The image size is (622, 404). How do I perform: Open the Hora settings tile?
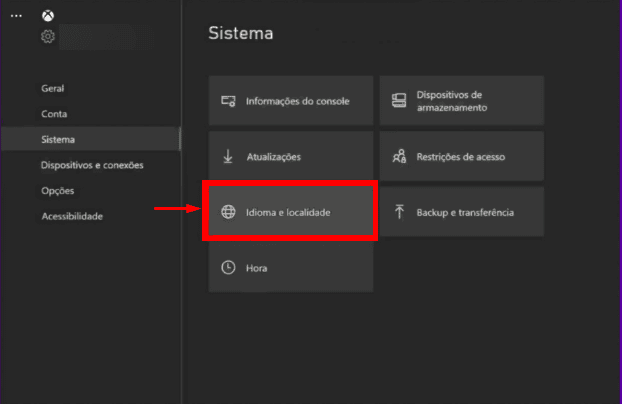(290, 268)
